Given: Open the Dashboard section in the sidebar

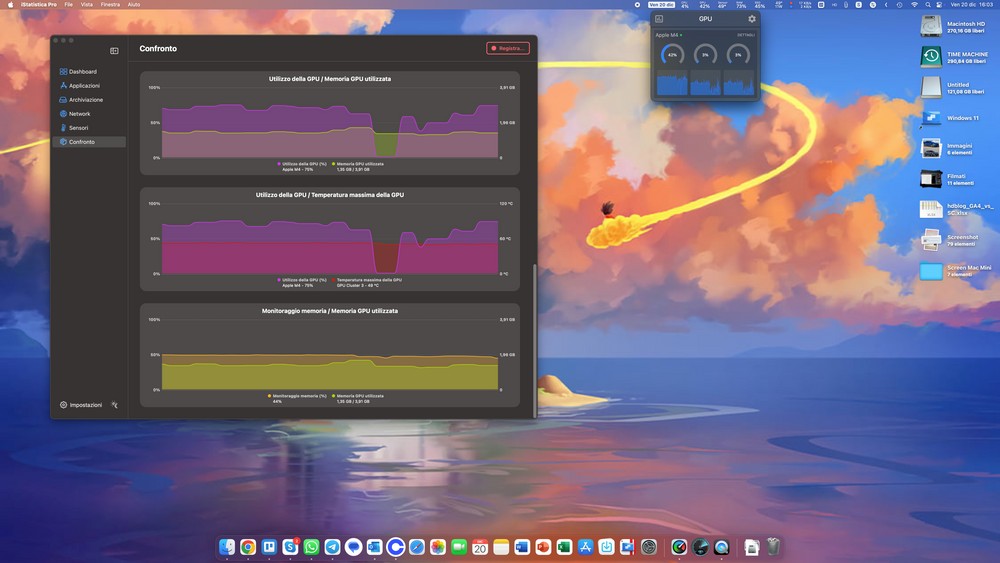Looking at the screenshot, I should (x=82, y=72).
